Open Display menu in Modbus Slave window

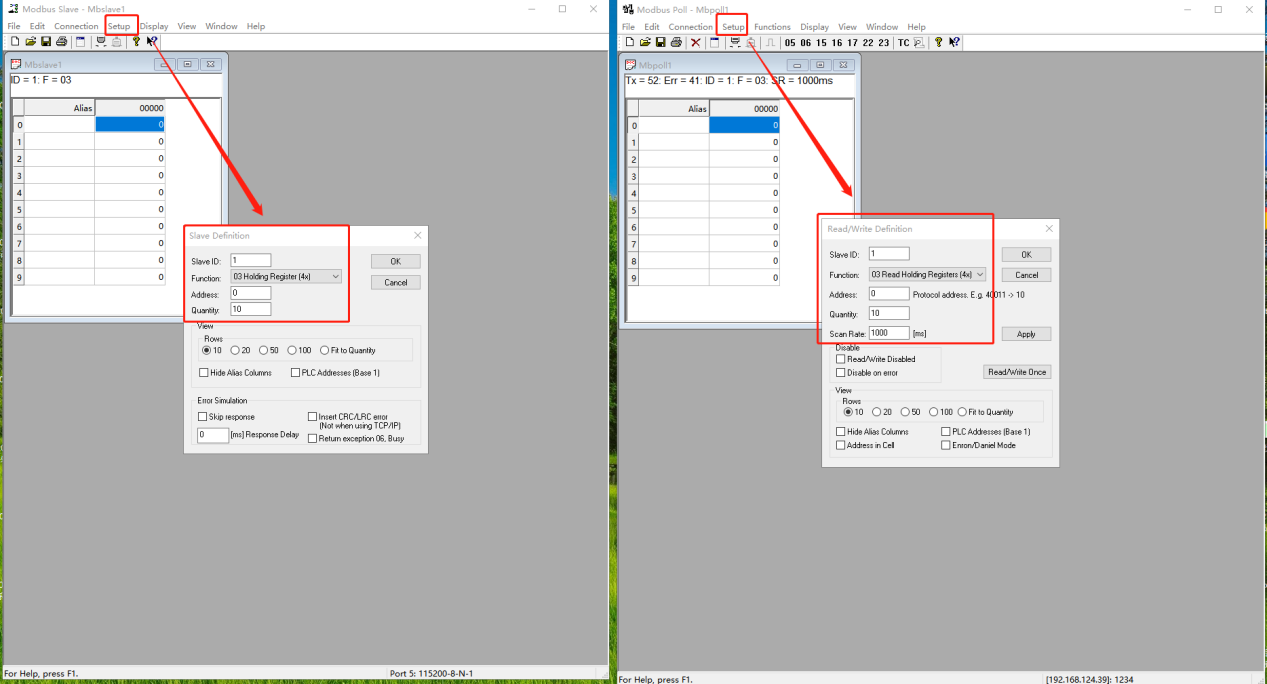click(154, 26)
